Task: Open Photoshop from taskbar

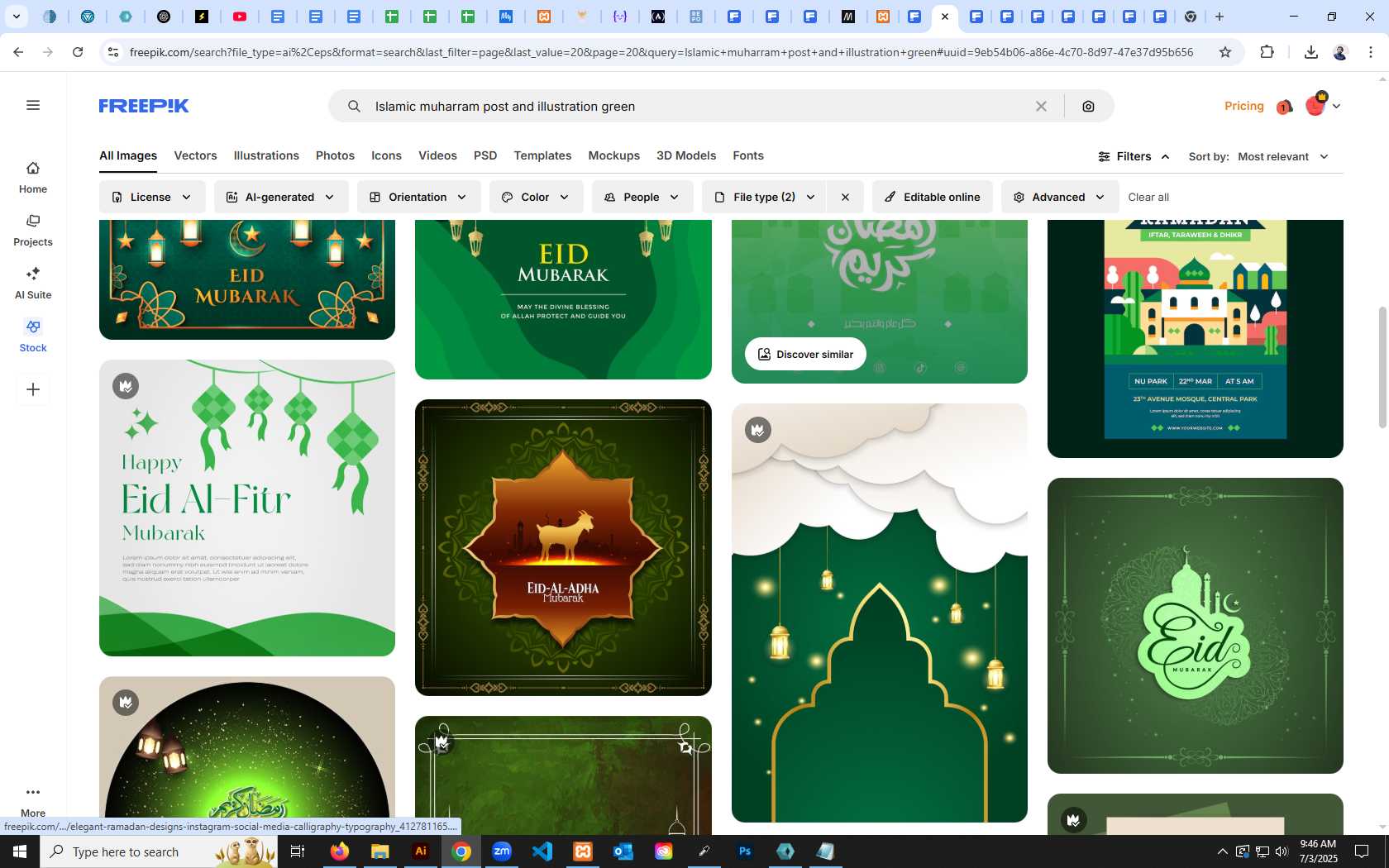Action: [x=745, y=851]
